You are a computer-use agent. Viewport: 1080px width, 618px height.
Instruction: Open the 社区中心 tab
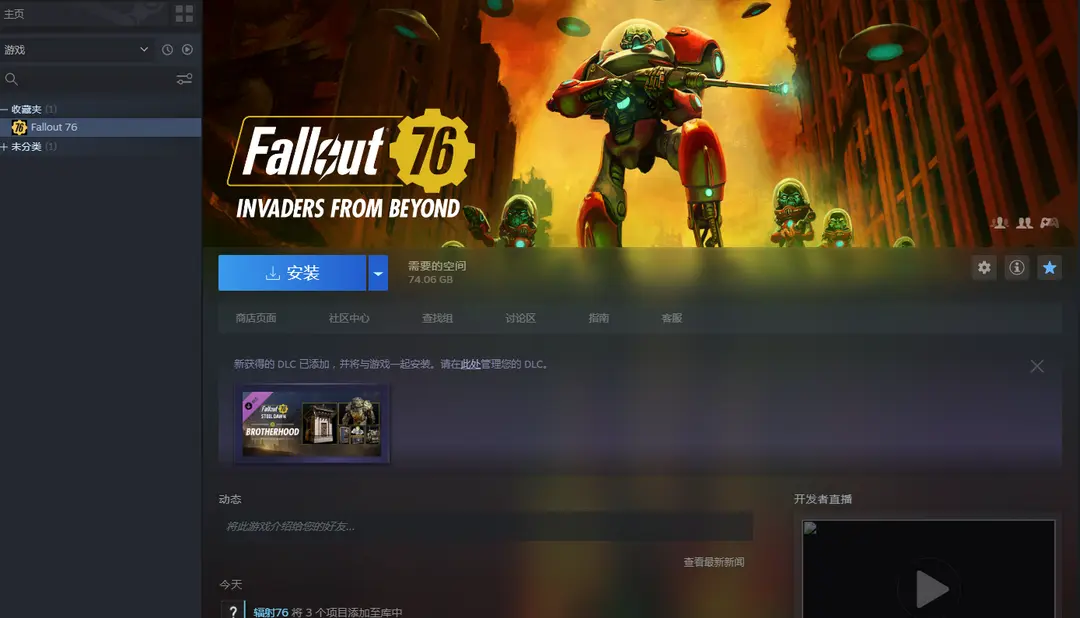(x=349, y=318)
